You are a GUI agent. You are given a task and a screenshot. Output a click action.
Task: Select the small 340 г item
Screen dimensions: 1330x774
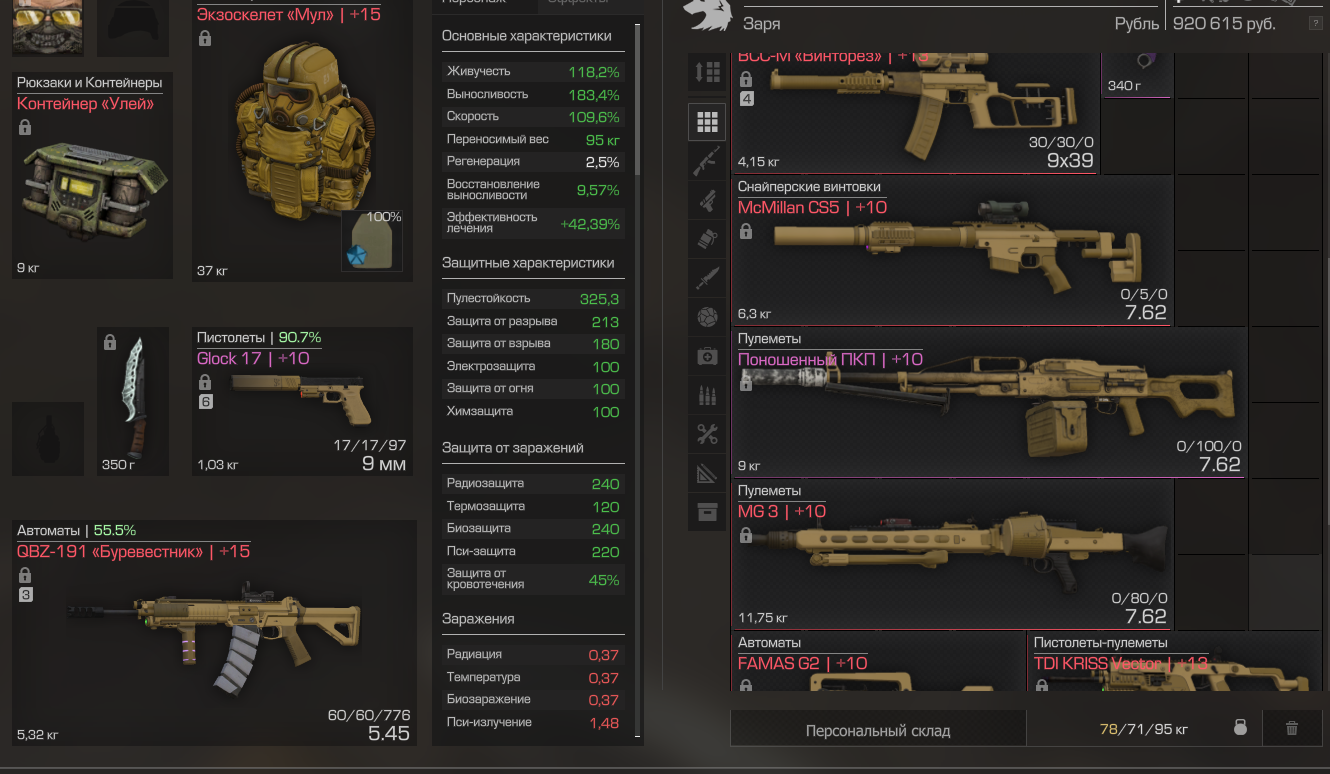pyautogui.click(x=1137, y=73)
